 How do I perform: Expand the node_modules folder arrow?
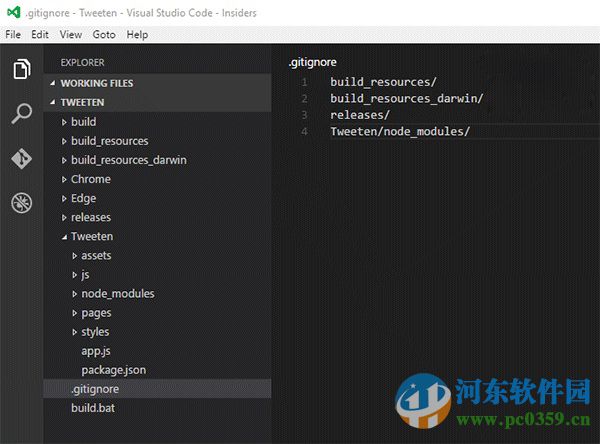click(x=75, y=294)
